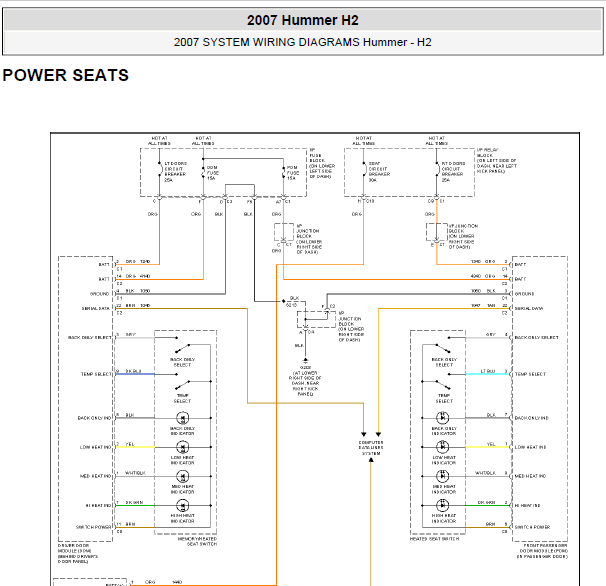Click the left Back Only Select switch
Image resolution: width=606 pixels, height=586 pixels.
[183, 347]
